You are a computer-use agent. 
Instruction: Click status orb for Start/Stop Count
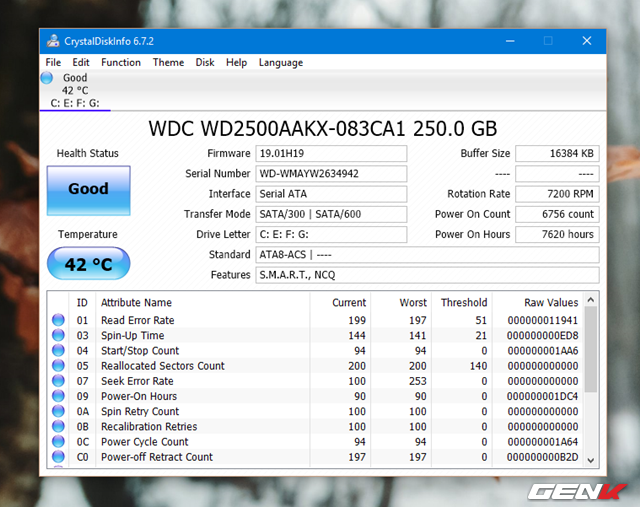[x=58, y=350]
